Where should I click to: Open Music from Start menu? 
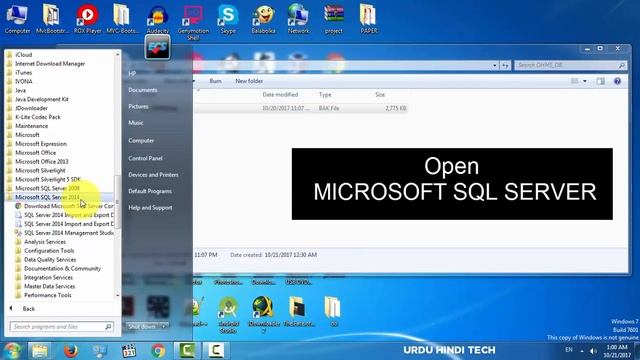136,122
